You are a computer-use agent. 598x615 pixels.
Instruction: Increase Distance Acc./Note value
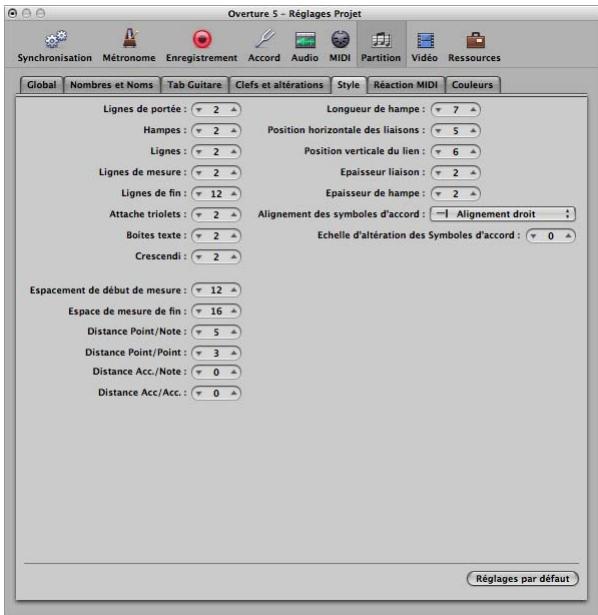[234, 372]
